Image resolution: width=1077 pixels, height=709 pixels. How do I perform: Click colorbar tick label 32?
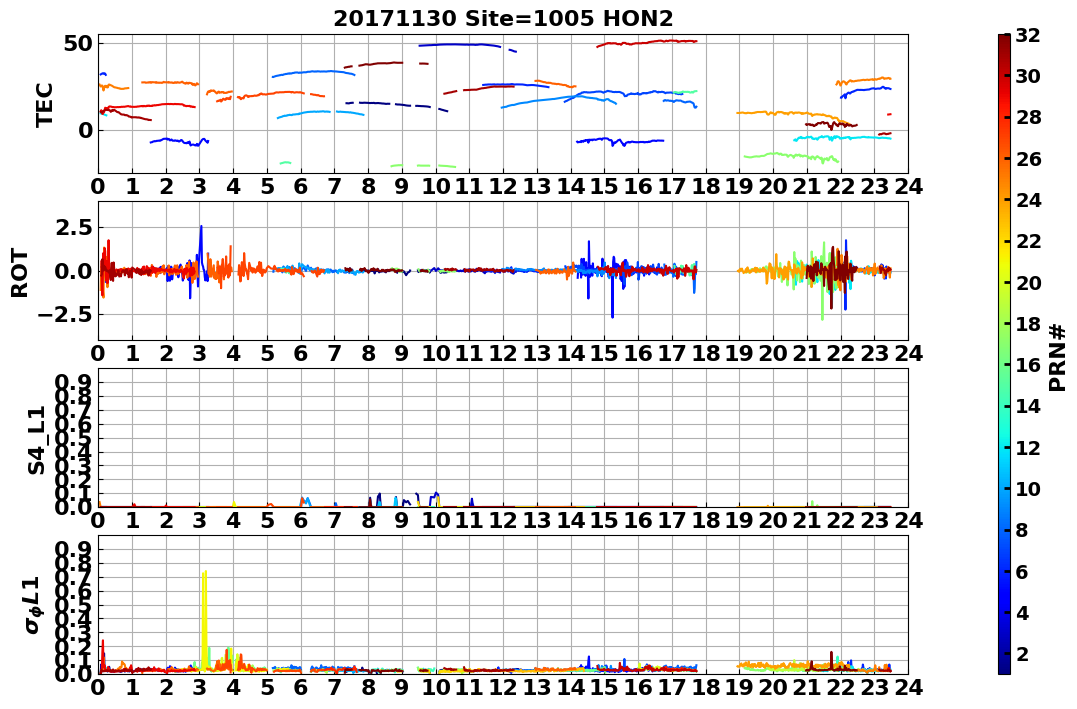(1028, 35)
